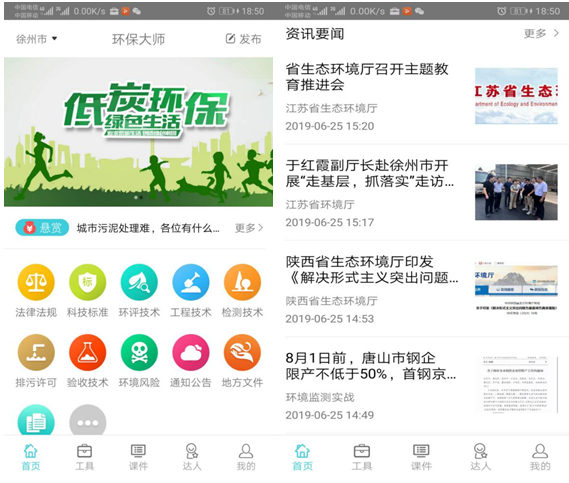The image size is (569, 483).
Task: Switch to the 工具 tab in left screen
Action: (x=84, y=457)
